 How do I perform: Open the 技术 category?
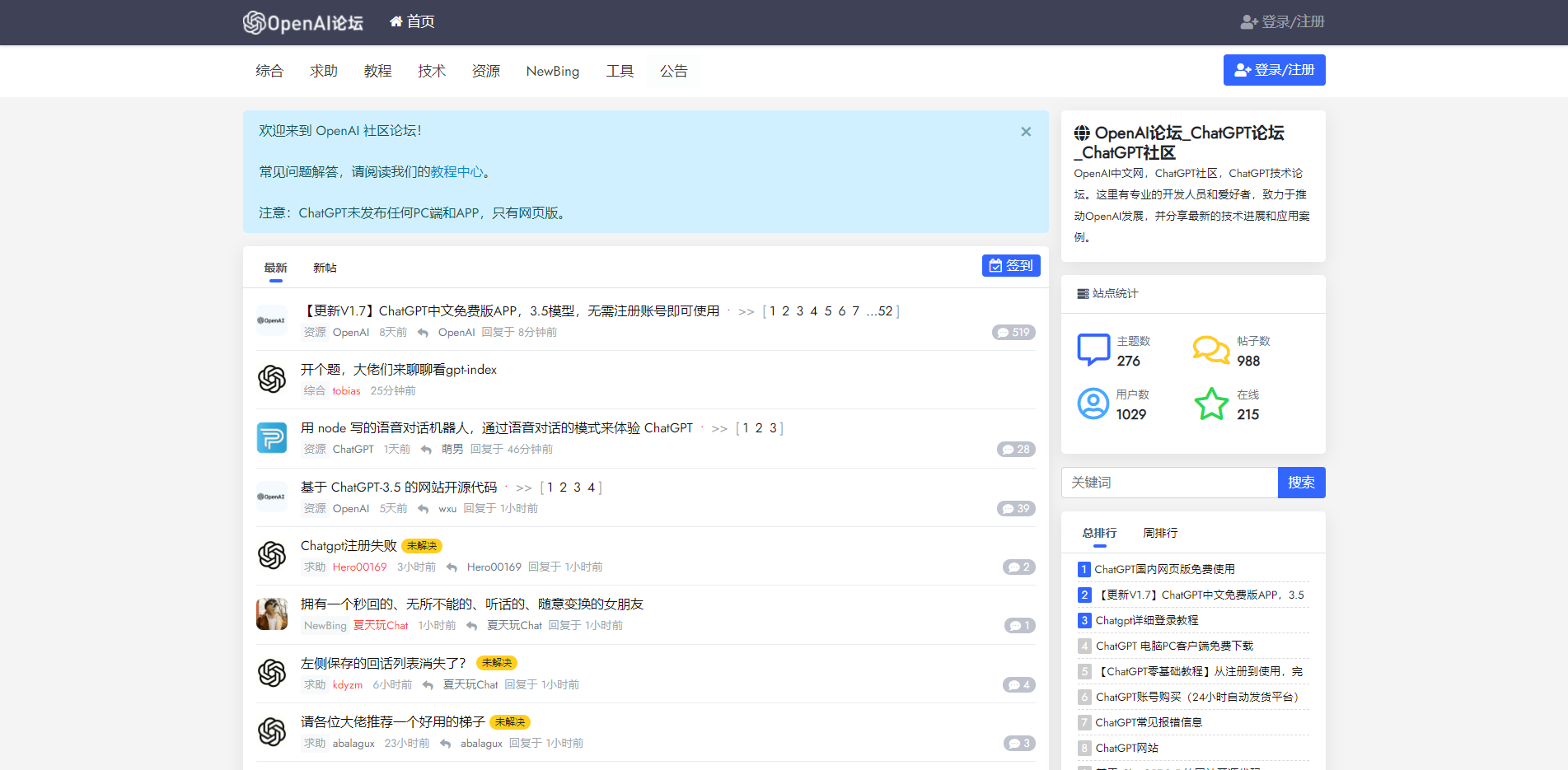[x=432, y=72]
